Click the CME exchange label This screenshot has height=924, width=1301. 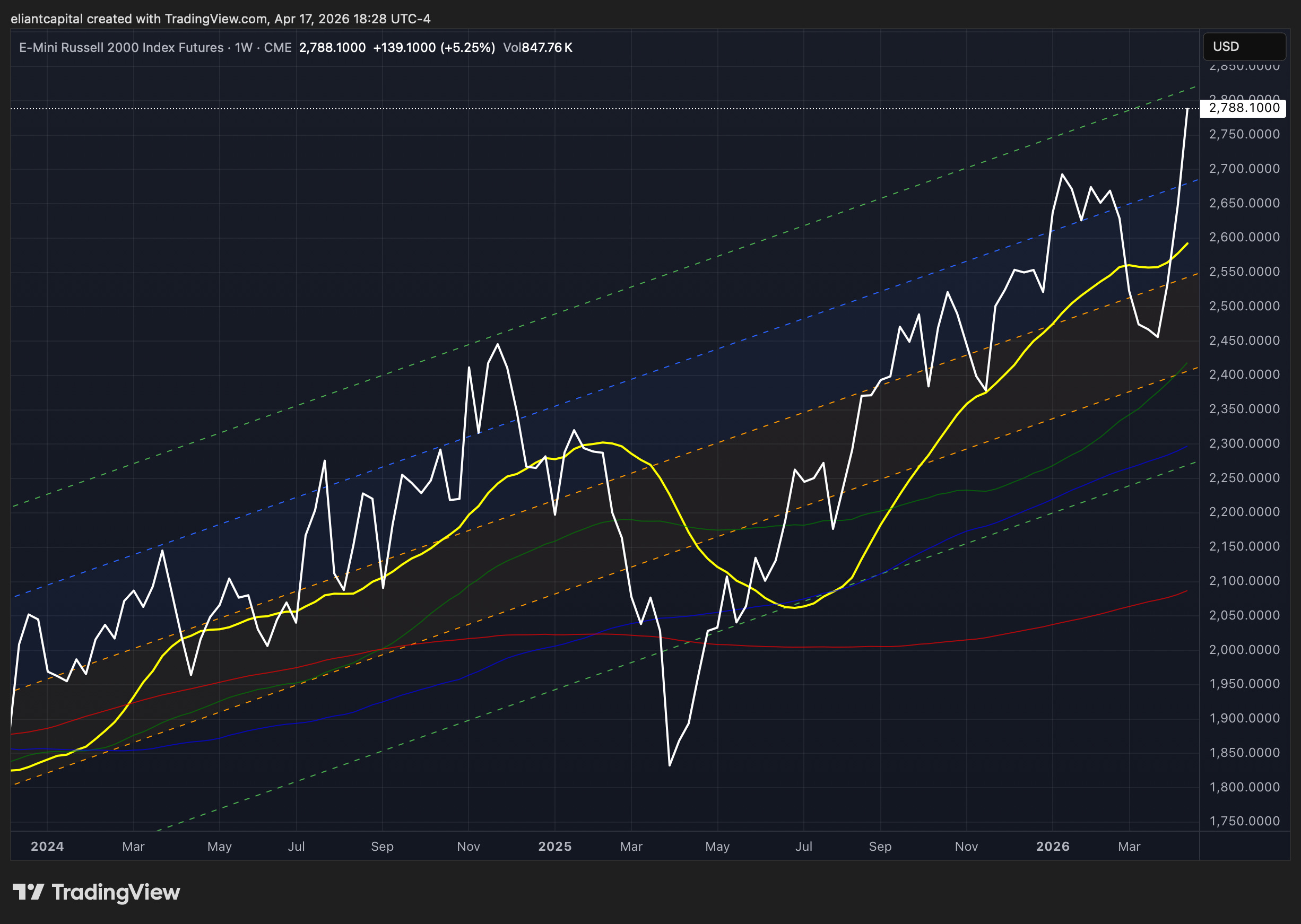tap(277, 48)
